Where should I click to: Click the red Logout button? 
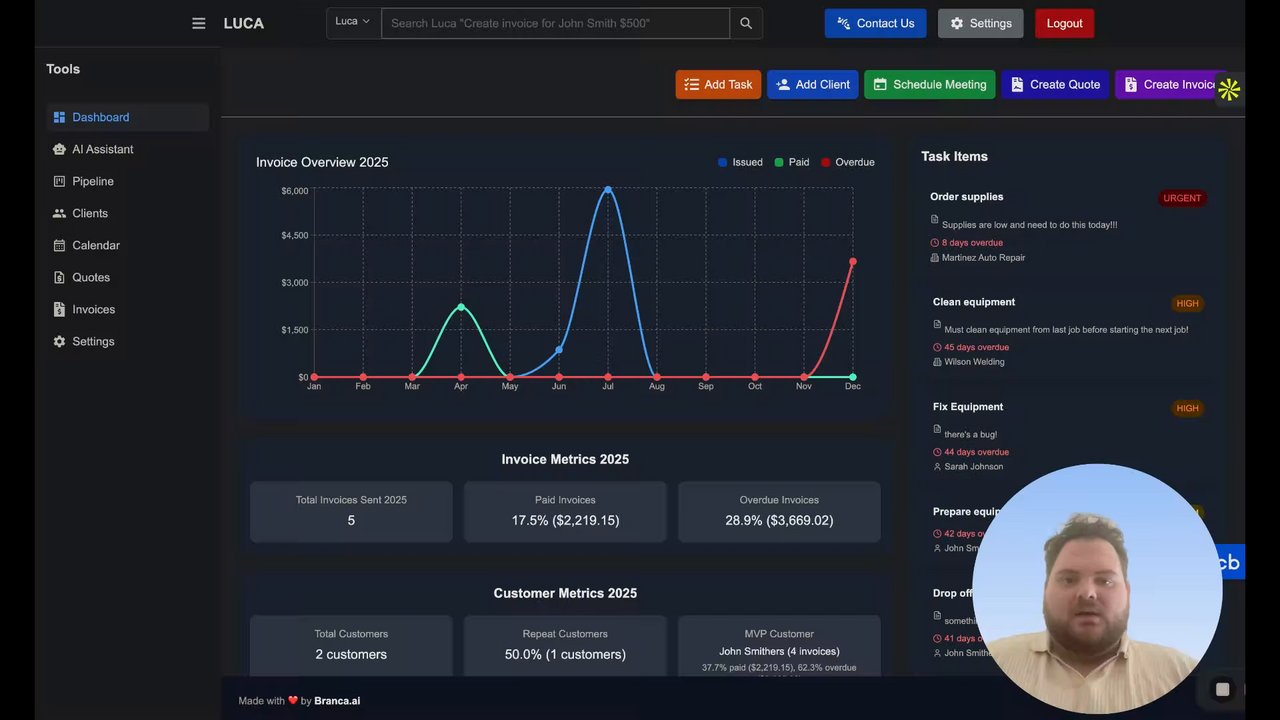(x=1064, y=23)
